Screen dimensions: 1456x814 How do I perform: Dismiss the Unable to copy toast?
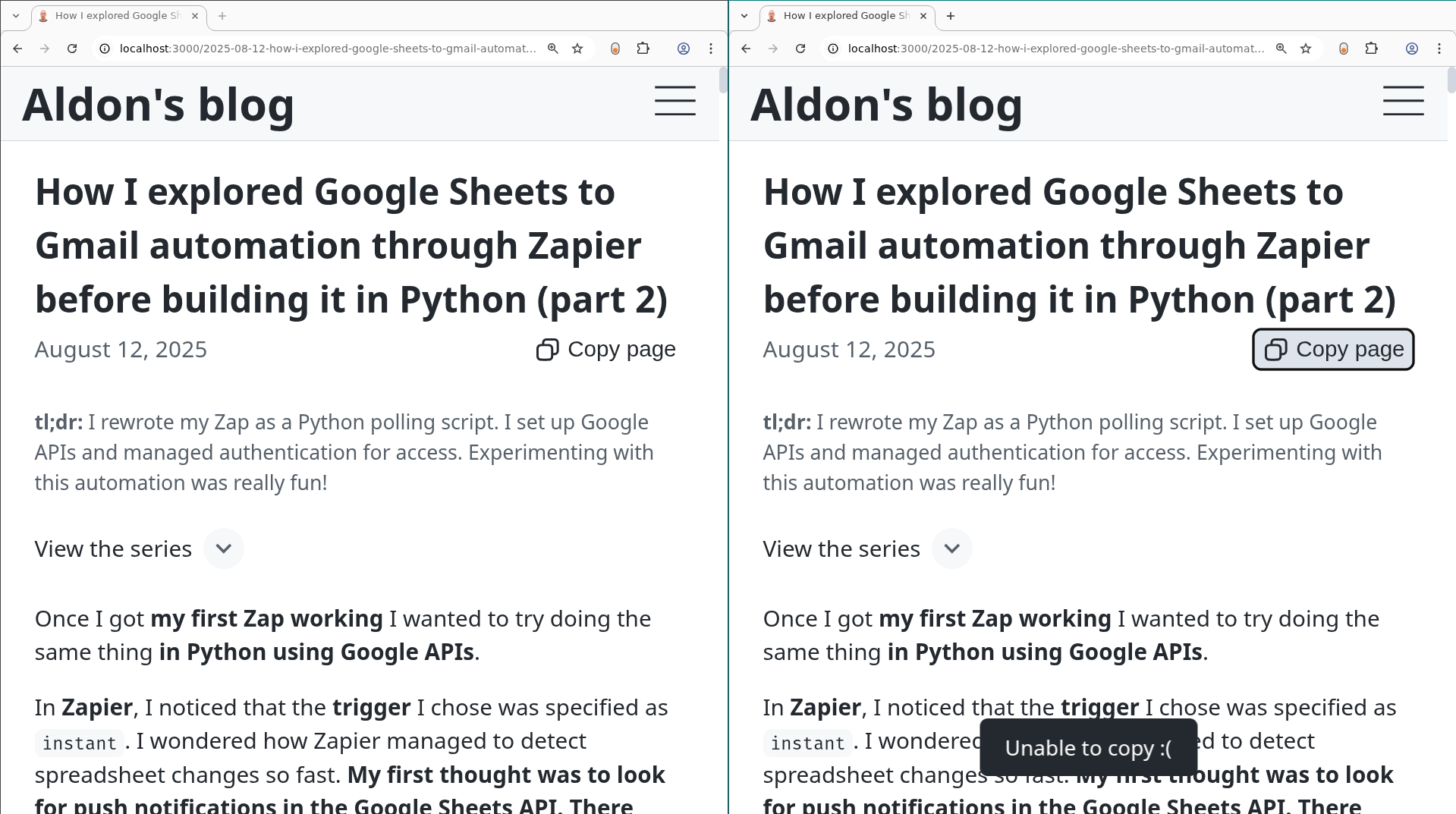point(1088,747)
